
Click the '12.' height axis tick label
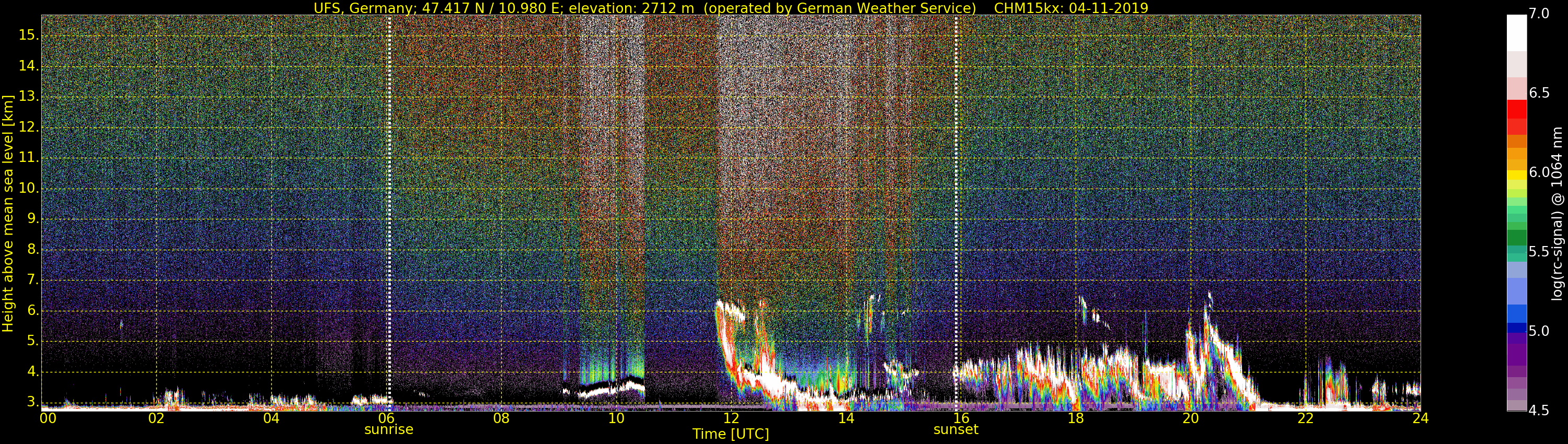[x=29, y=127]
